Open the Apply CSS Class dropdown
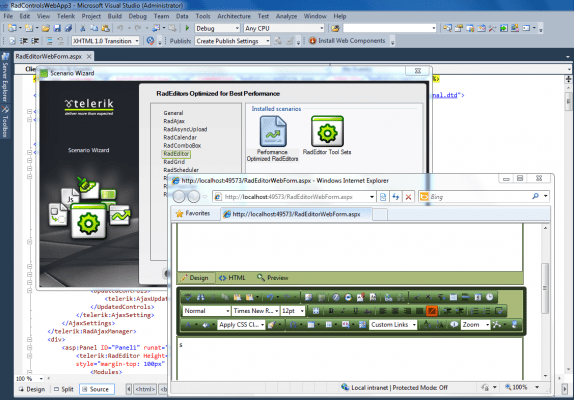The height and width of the screenshot is (400, 574). [x=241, y=325]
